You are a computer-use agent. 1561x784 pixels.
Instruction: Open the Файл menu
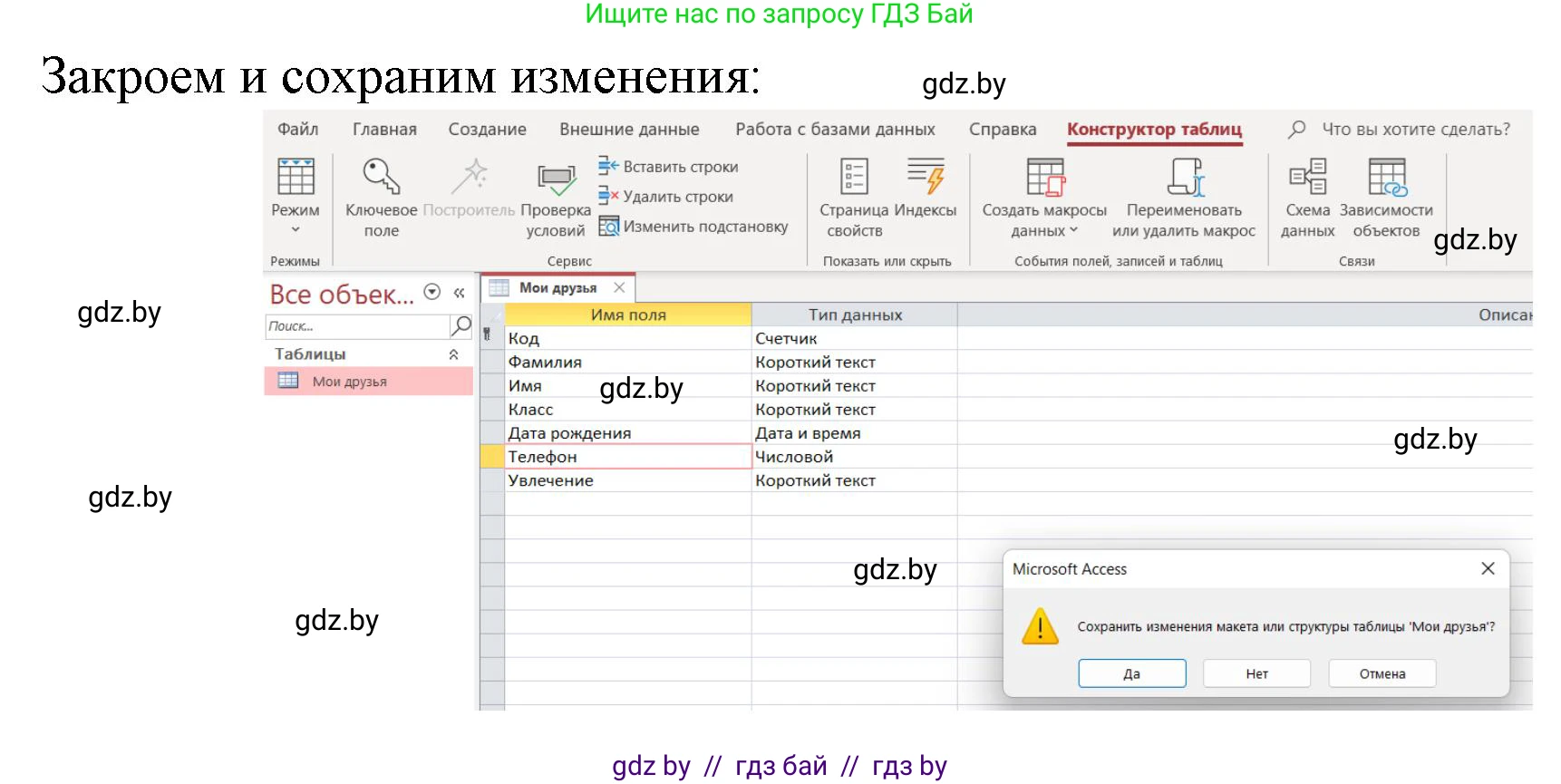pyautogui.click(x=297, y=129)
